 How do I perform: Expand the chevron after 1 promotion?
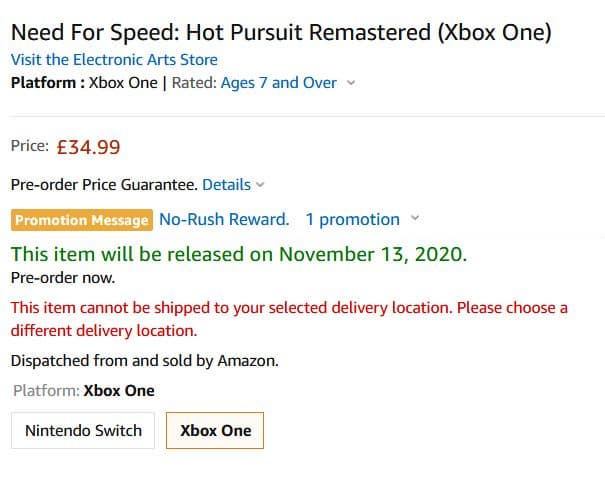pos(415,219)
